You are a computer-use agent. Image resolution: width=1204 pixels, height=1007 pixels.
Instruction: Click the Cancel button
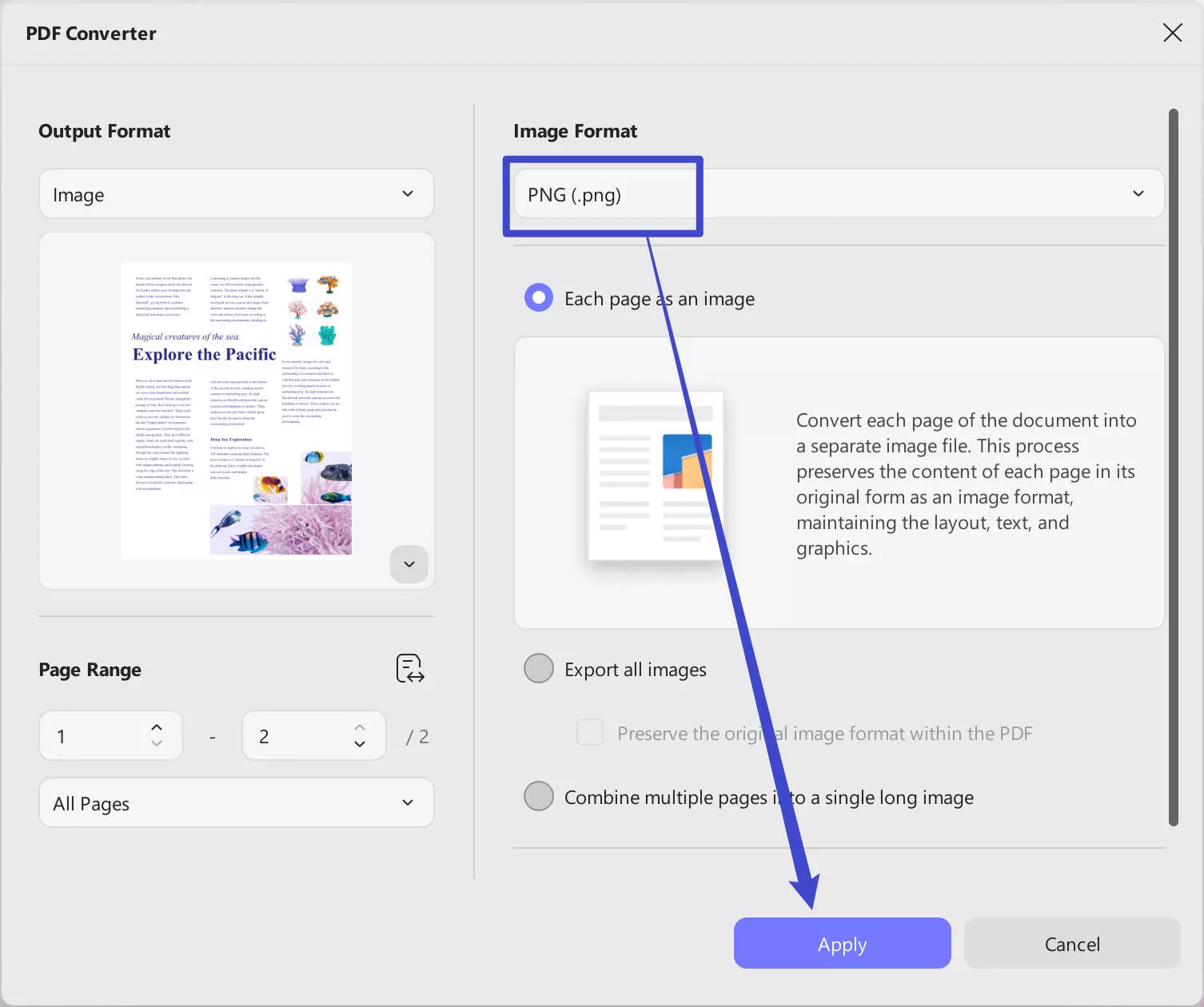pos(1072,943)
